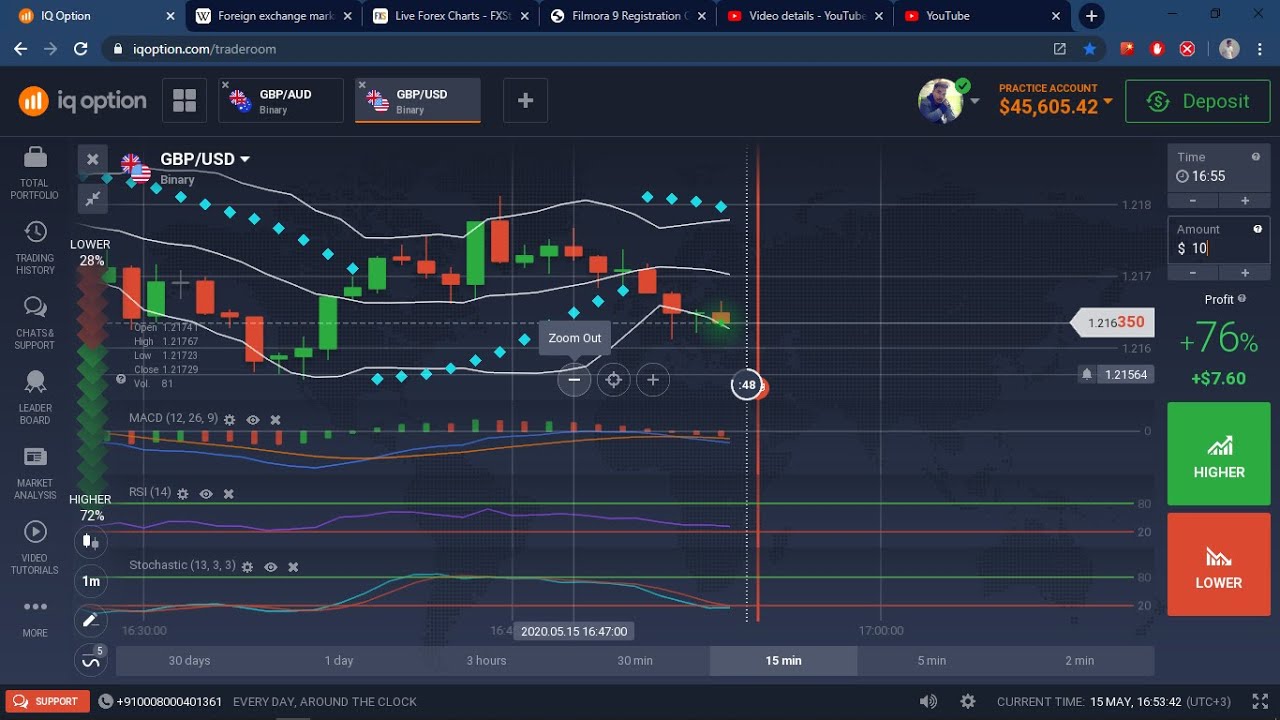
Task: Open the More menu in the sidebar
Action: click(34, 616)
